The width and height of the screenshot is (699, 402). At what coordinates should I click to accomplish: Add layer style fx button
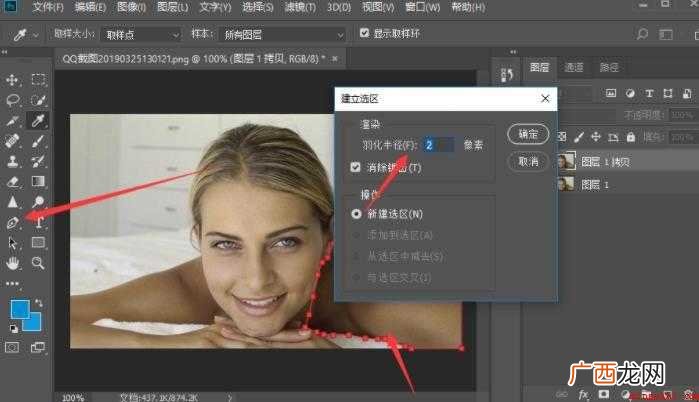pos(583,394)
